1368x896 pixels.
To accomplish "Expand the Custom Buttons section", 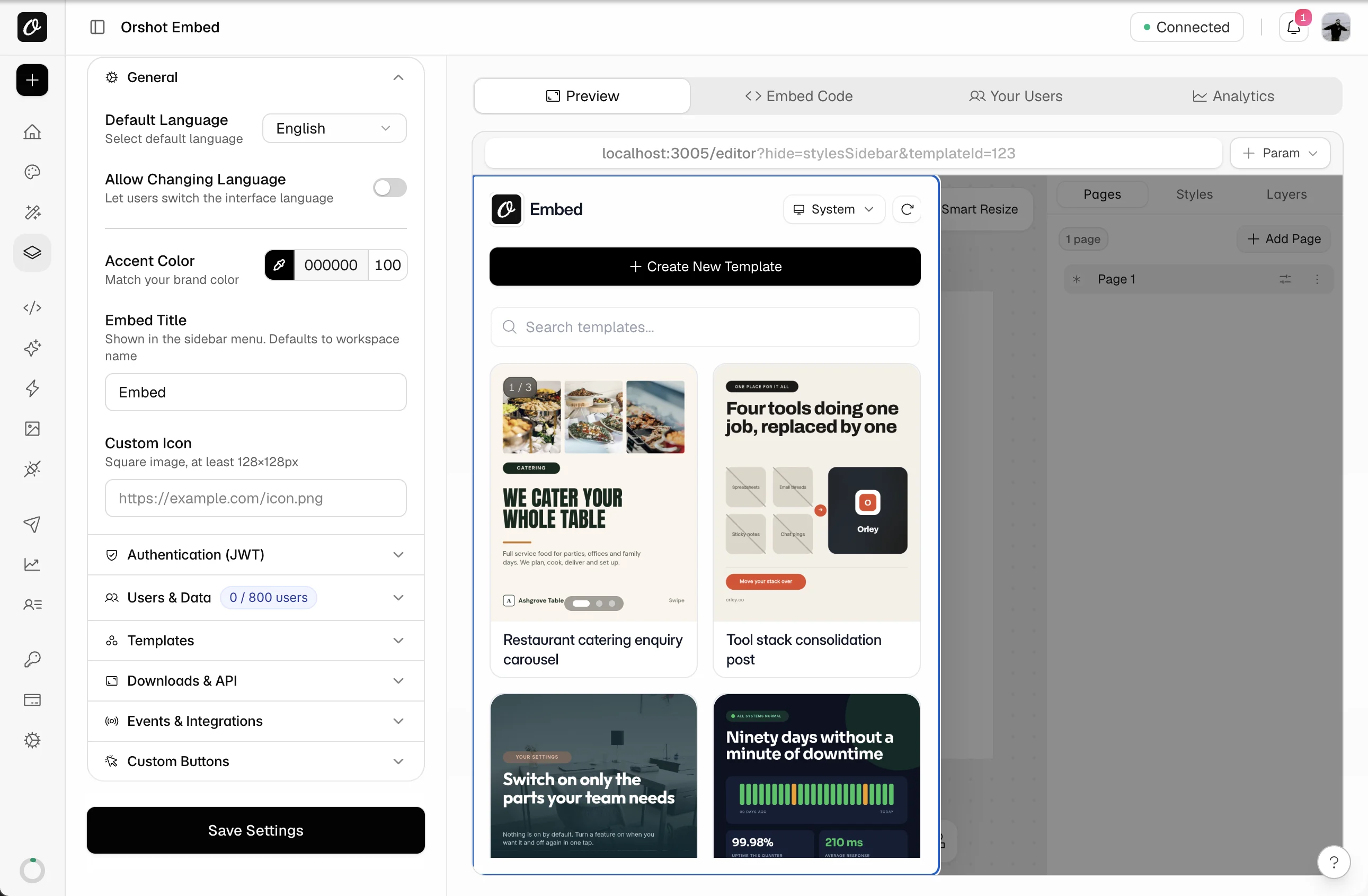I will (x=256, y=761).
